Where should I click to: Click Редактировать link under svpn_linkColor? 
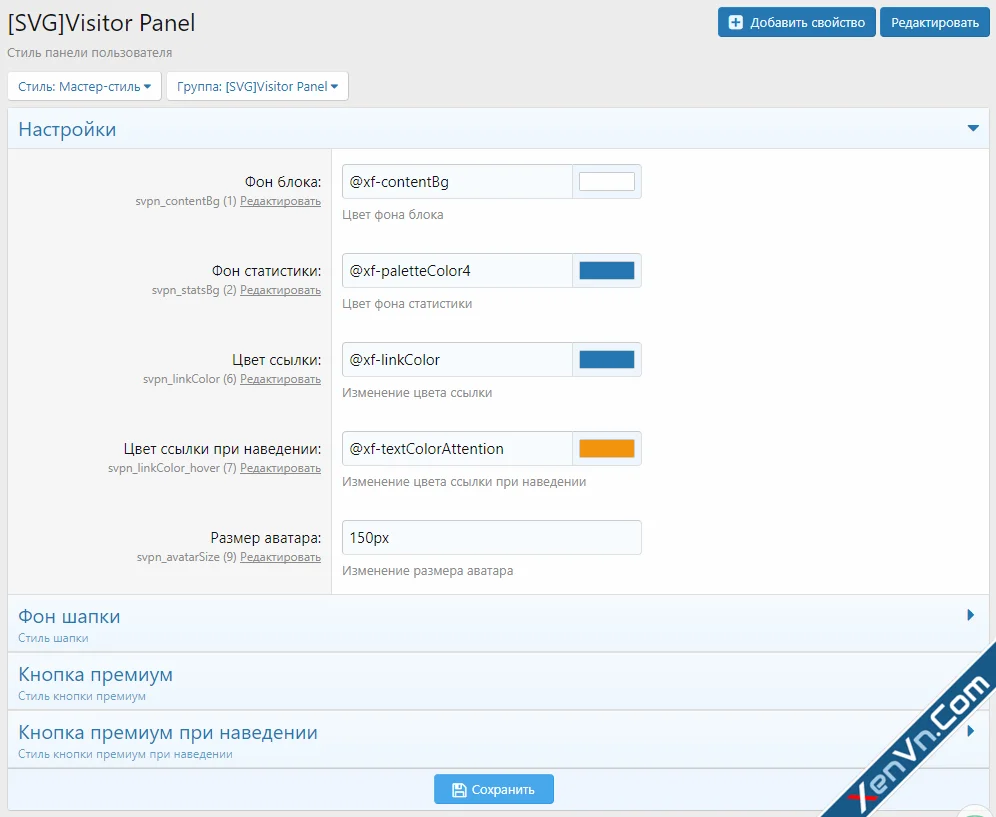point(280,379)
